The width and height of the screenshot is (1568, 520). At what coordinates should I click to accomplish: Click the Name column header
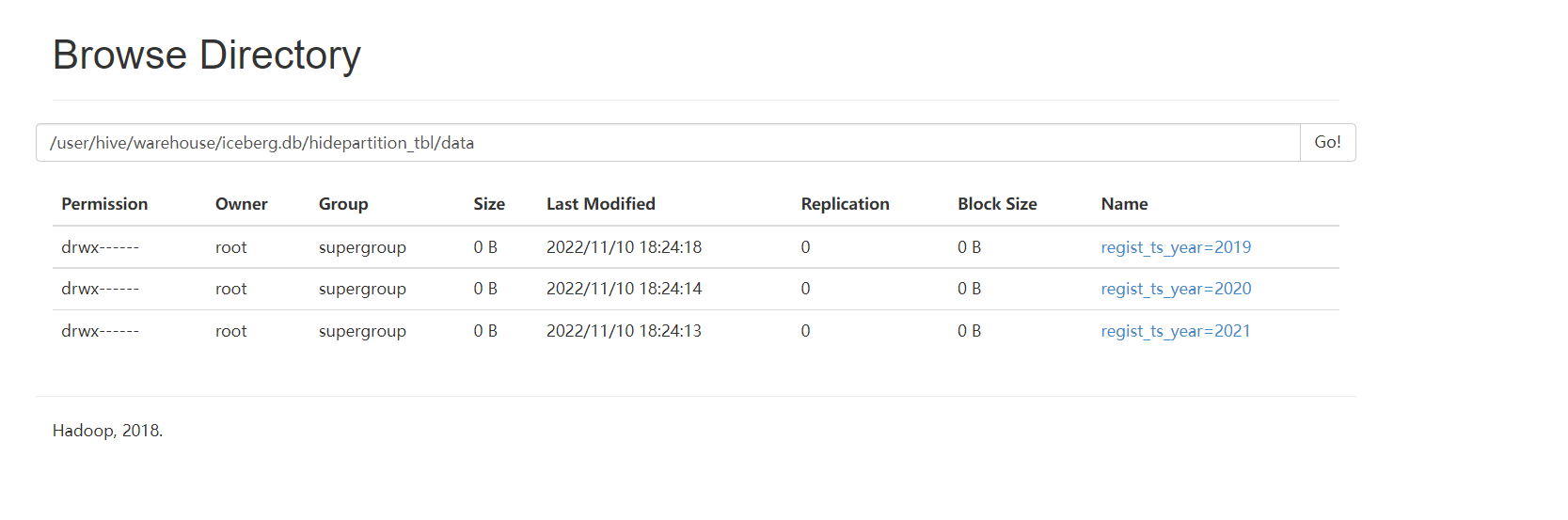click(x=1124, y=204)
